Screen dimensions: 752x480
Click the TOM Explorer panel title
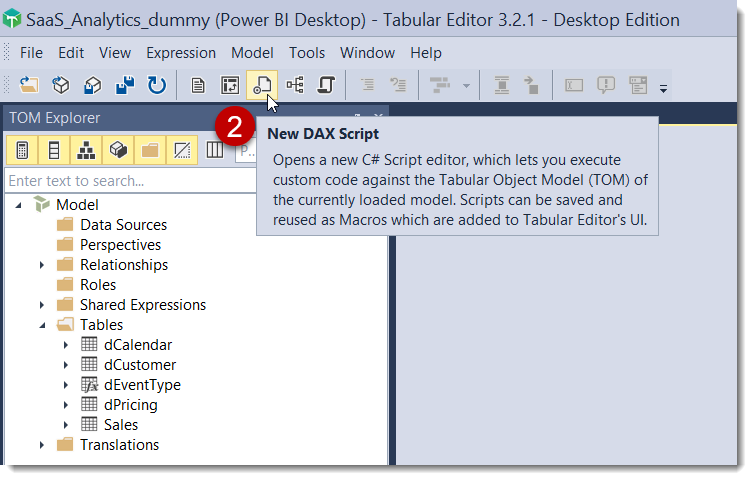pyautogui.click(x=55, y=117)
